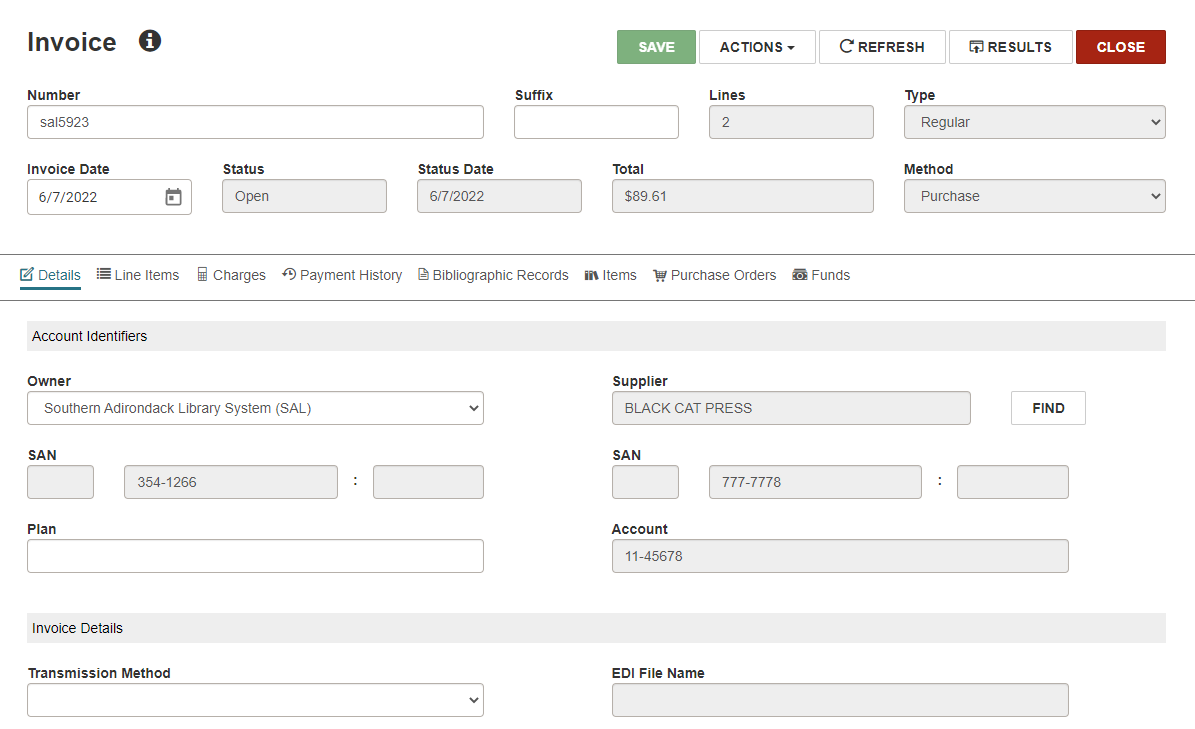Refresh the invoice page
This screenshot has height=729, width=1195.
882,47
